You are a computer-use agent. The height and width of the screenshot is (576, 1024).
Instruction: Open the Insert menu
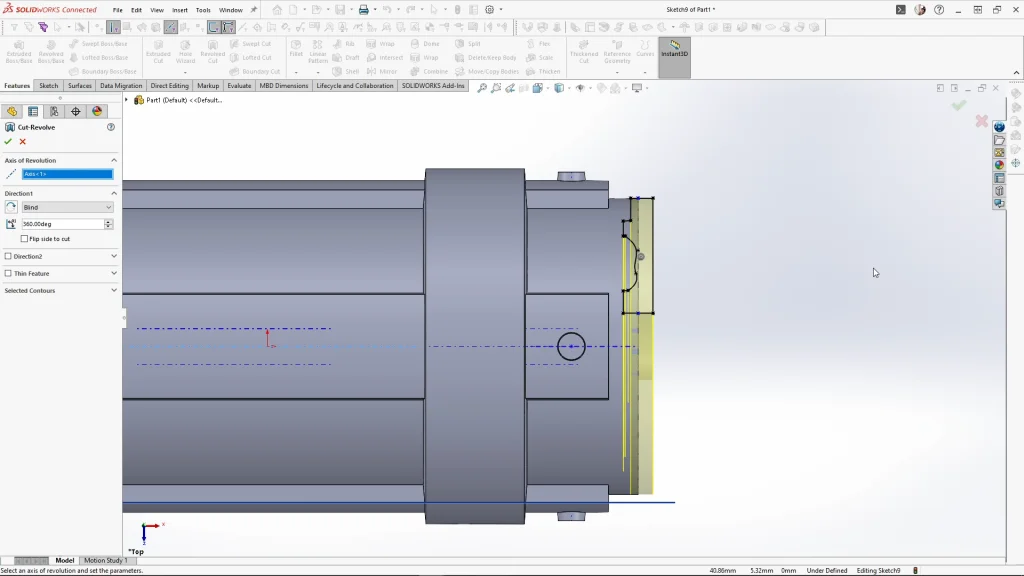pos(180,10)
